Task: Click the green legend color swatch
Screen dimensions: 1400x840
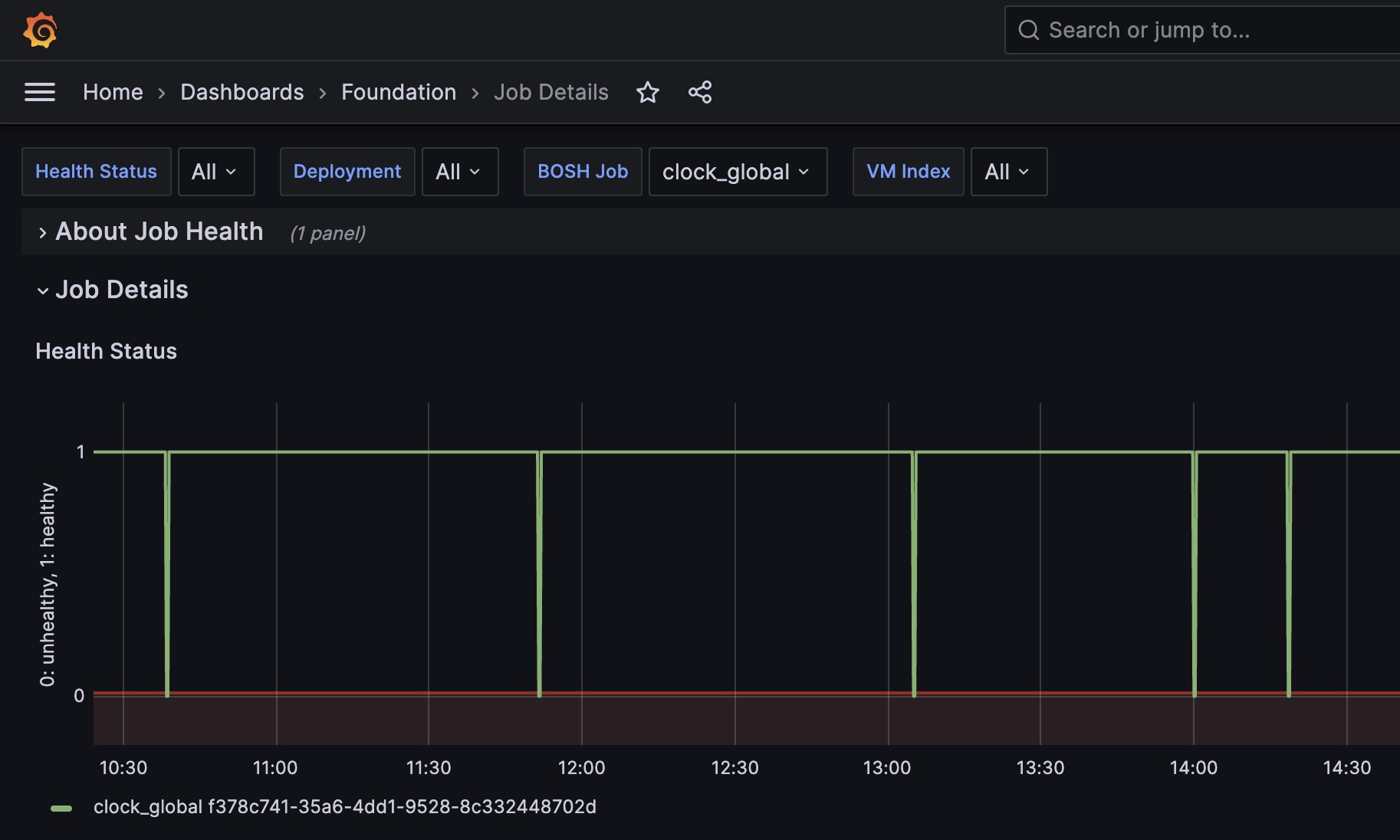Action: tap(61, 808)
